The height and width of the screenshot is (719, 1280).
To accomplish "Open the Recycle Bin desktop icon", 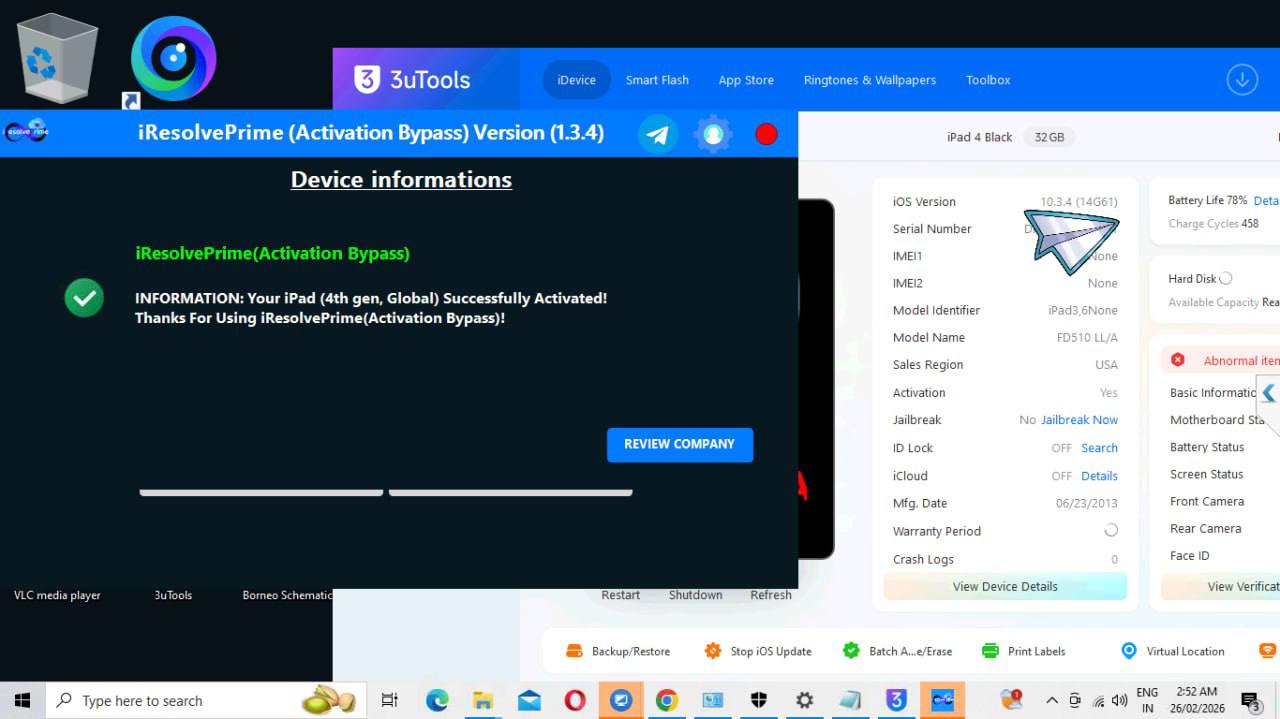I will point(57,60).
